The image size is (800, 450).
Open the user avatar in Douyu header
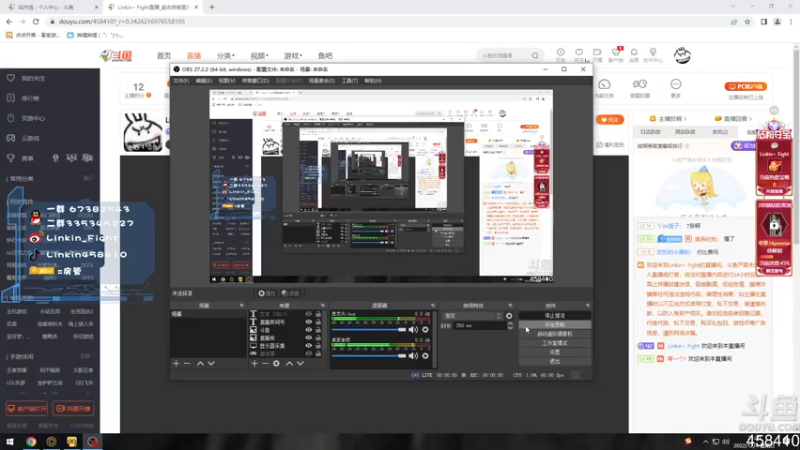[x=682, y=55]
